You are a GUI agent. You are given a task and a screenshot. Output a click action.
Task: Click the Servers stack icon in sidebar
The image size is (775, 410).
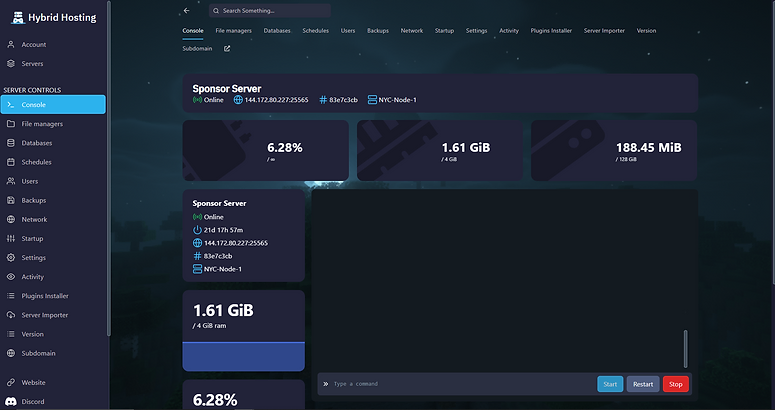point(11,64)
